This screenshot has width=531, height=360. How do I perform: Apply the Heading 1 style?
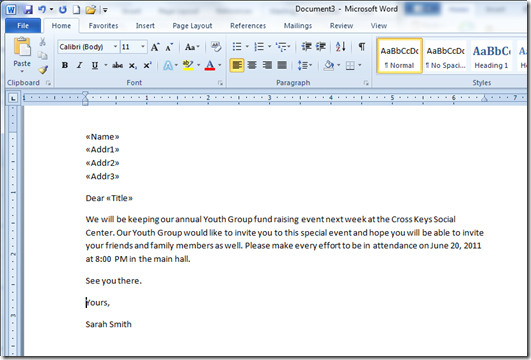pos(491,56)
